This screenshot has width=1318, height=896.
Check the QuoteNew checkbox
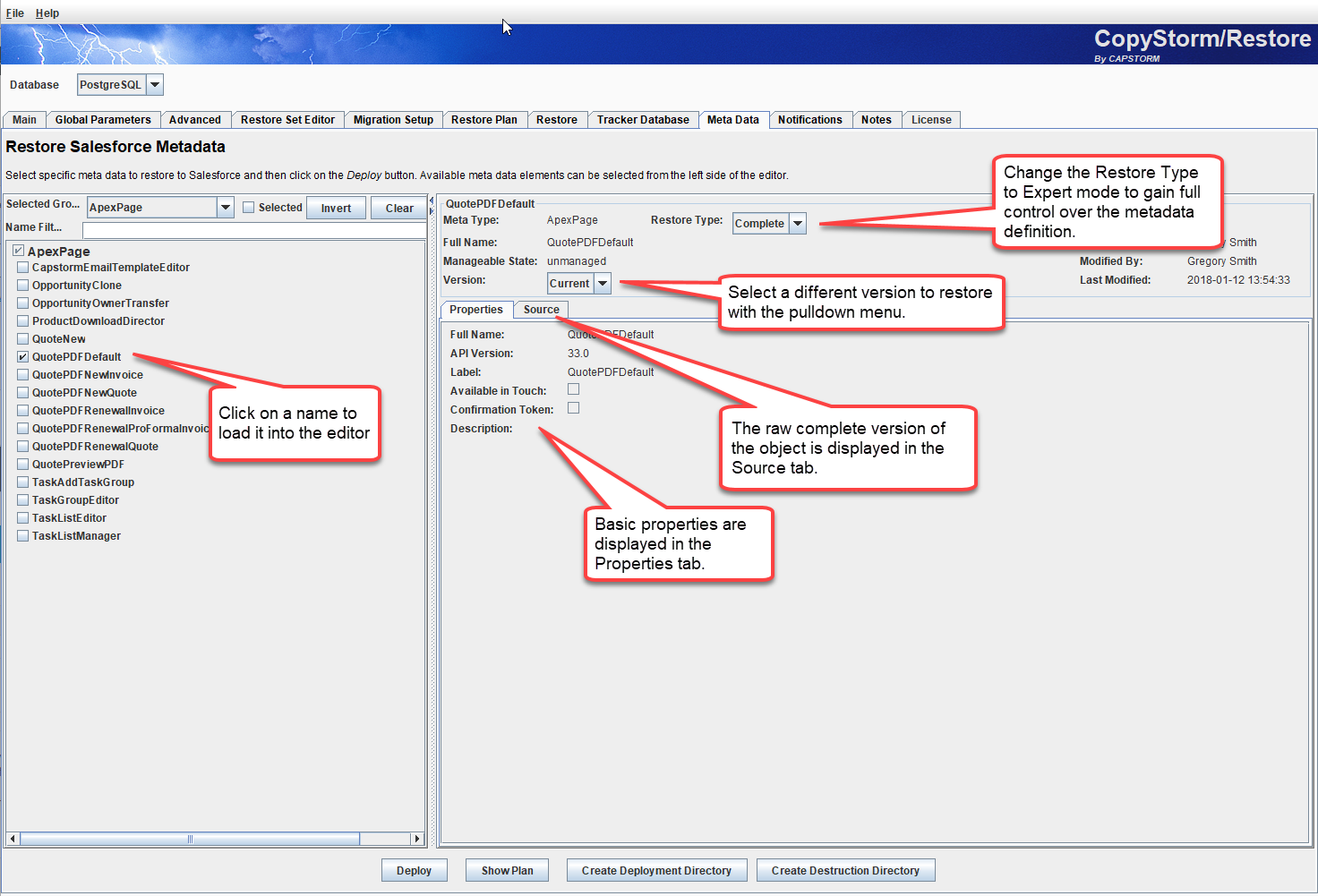[23, 339]
